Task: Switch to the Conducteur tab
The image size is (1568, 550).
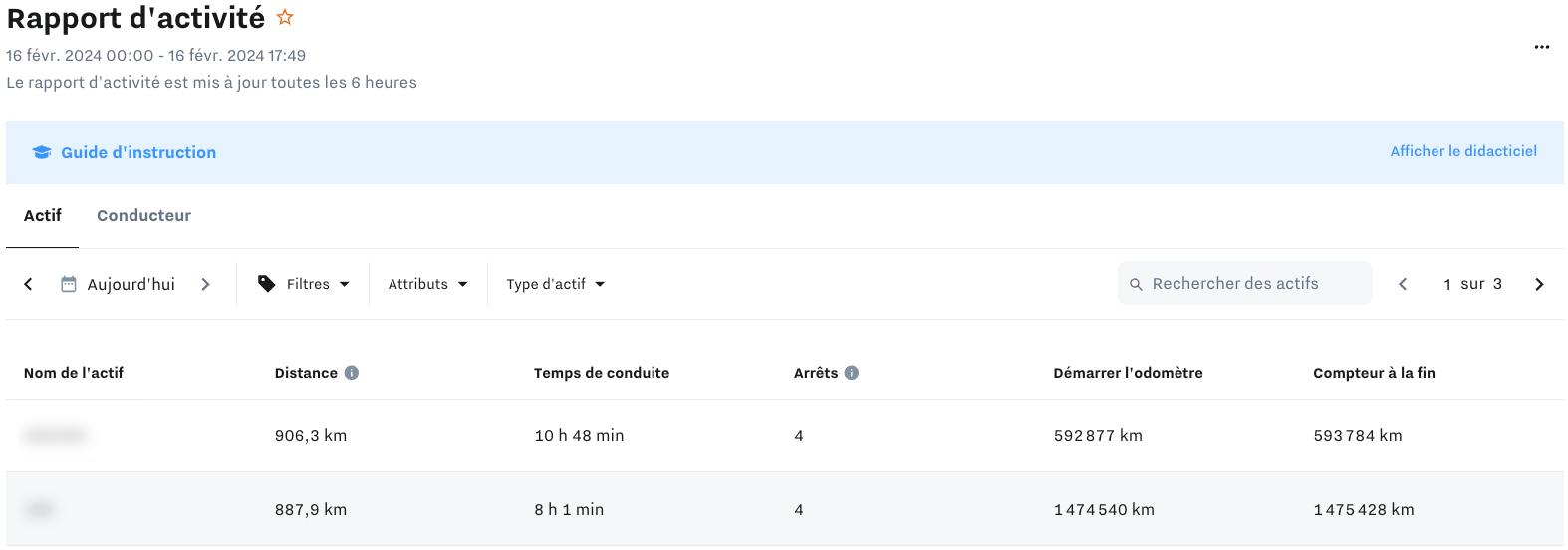Action: point(143,215)
